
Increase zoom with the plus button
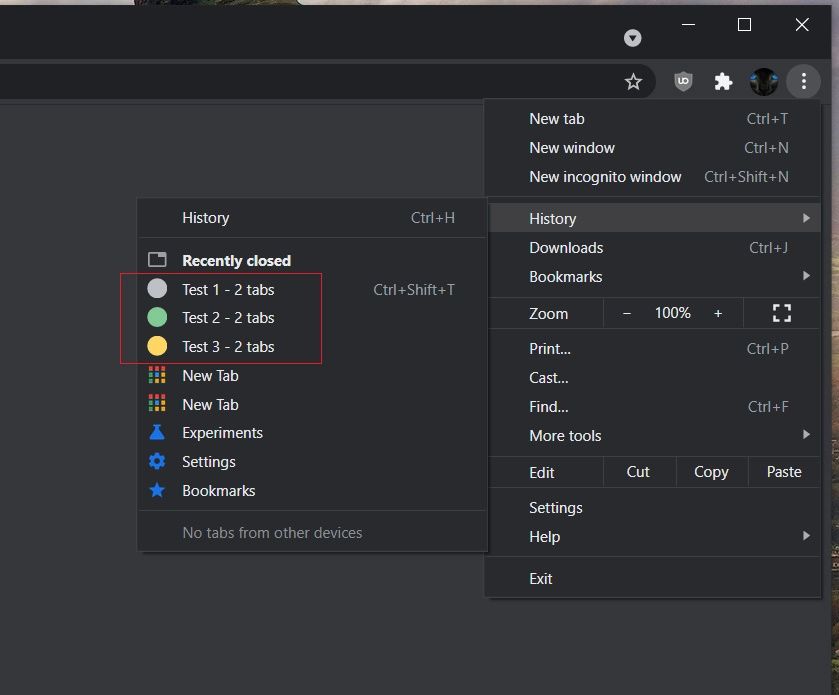point(718,313)
